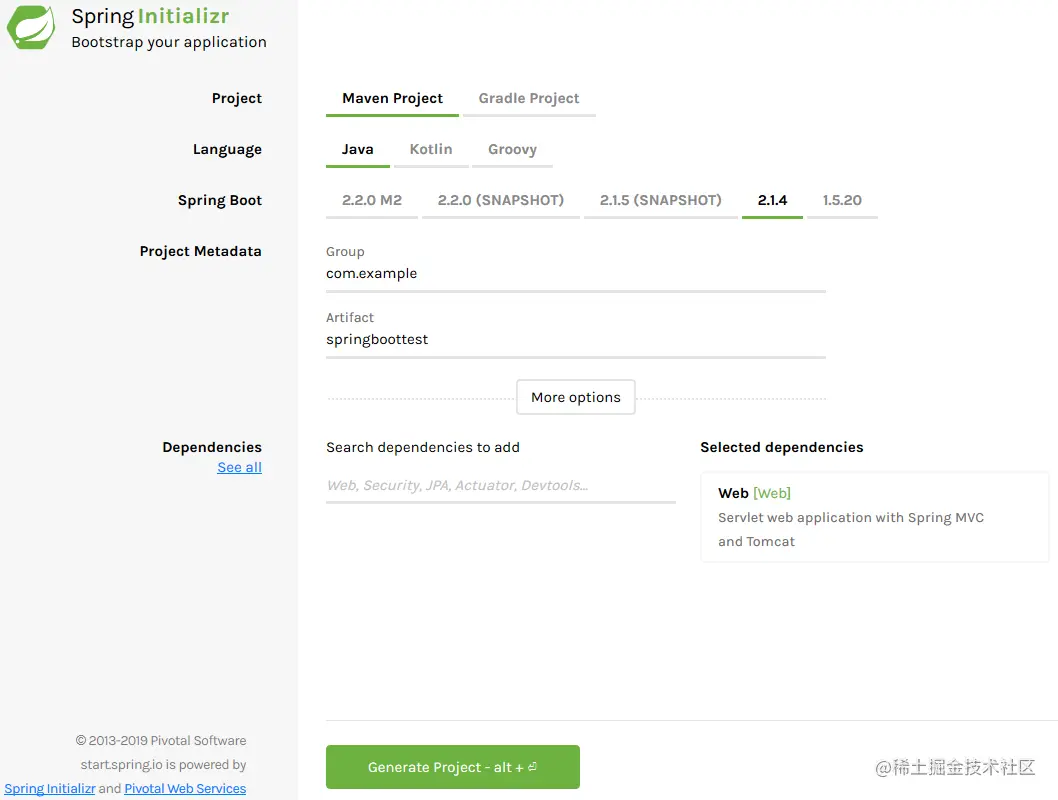1058x800 pixels.
Task: Click the Spring Initializr title text
Action: click(x=150, y=16)
